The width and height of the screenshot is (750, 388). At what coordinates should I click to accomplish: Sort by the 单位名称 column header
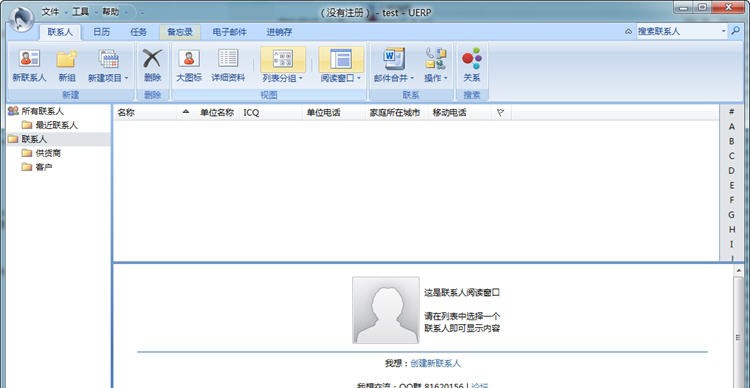click(217, 113)
